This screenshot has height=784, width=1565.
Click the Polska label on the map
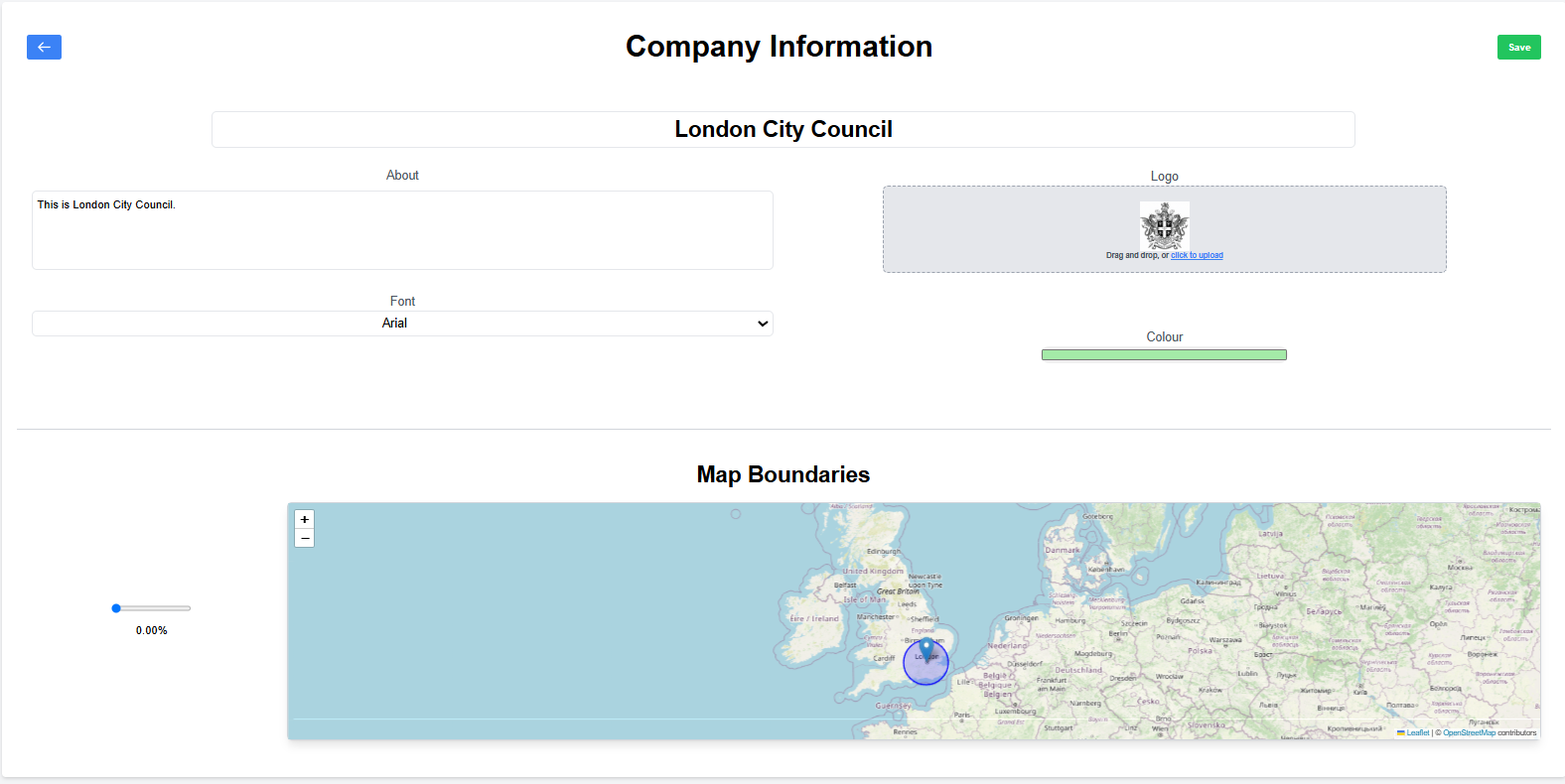(1201, 651)
